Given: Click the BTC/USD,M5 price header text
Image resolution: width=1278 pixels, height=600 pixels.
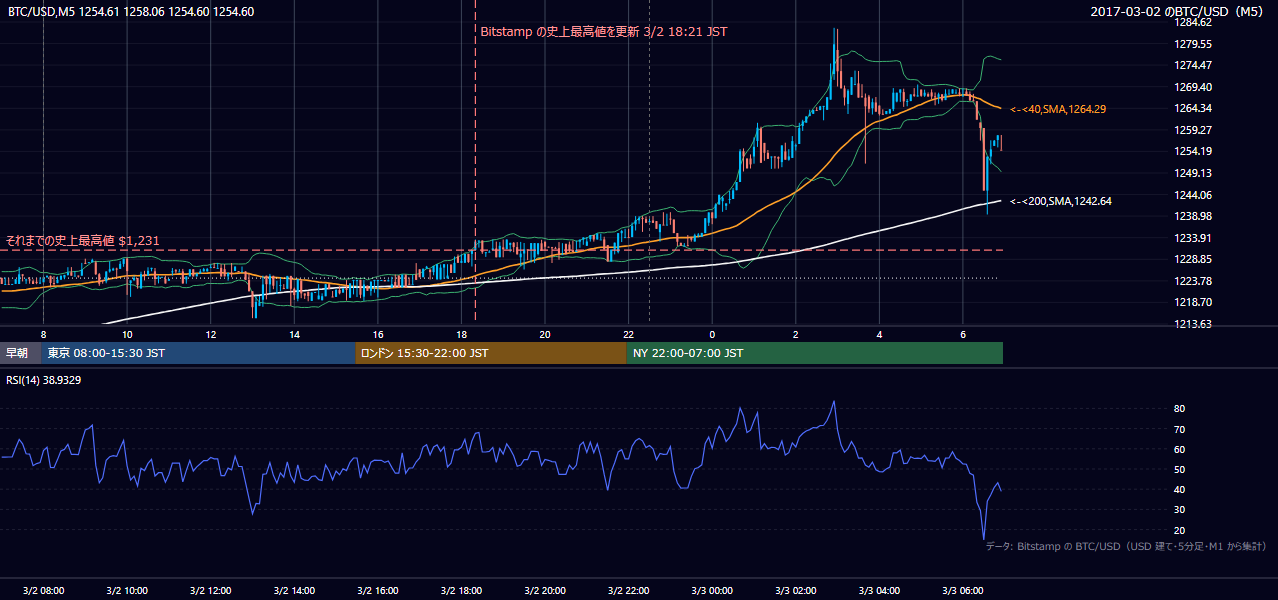Looking at the screenshot, I should click(x=131, y=11).
